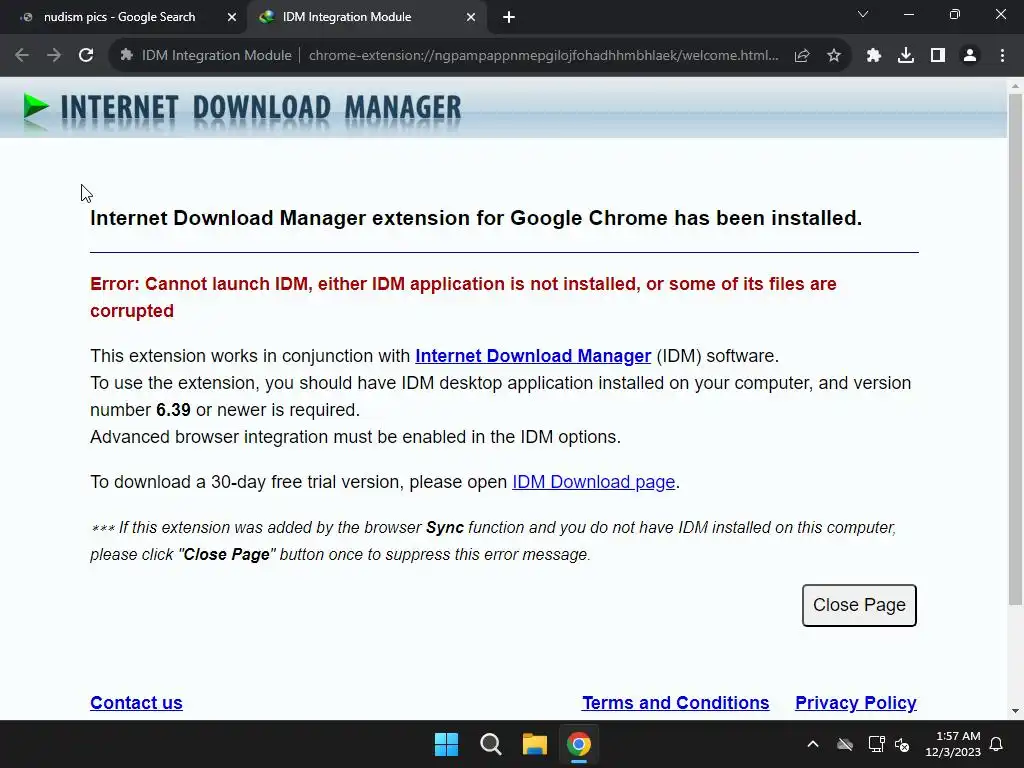Click the red Error: Cannot launch IDM message
The width and height of the screenshot is (1024, 768).
[x=463, y=297]
